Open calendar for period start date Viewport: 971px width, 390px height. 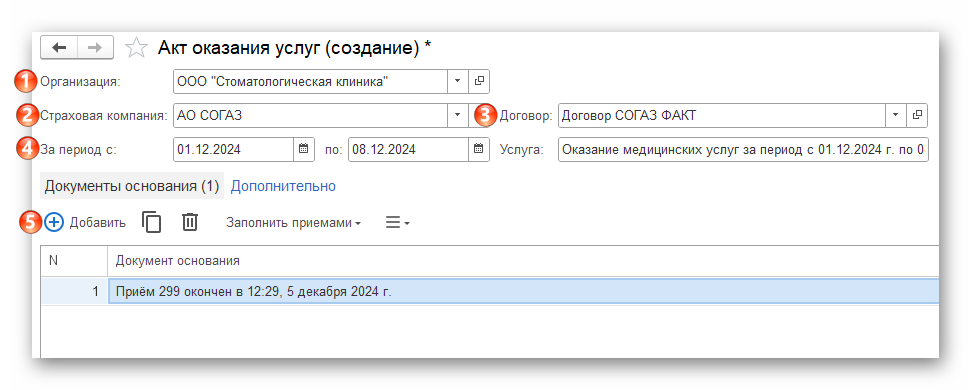tap(303, 149)
